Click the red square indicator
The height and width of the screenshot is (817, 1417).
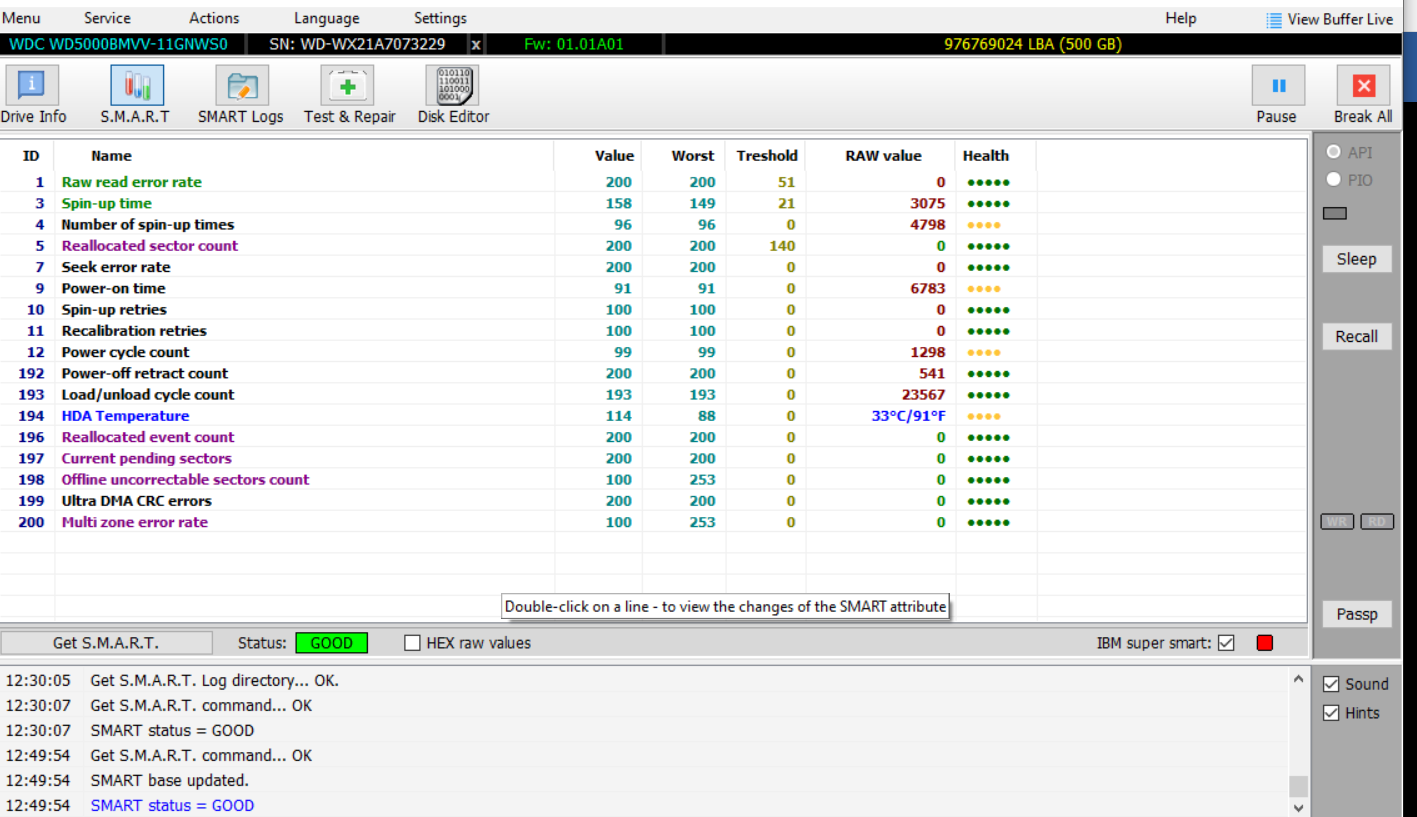tap(1265, 643)
